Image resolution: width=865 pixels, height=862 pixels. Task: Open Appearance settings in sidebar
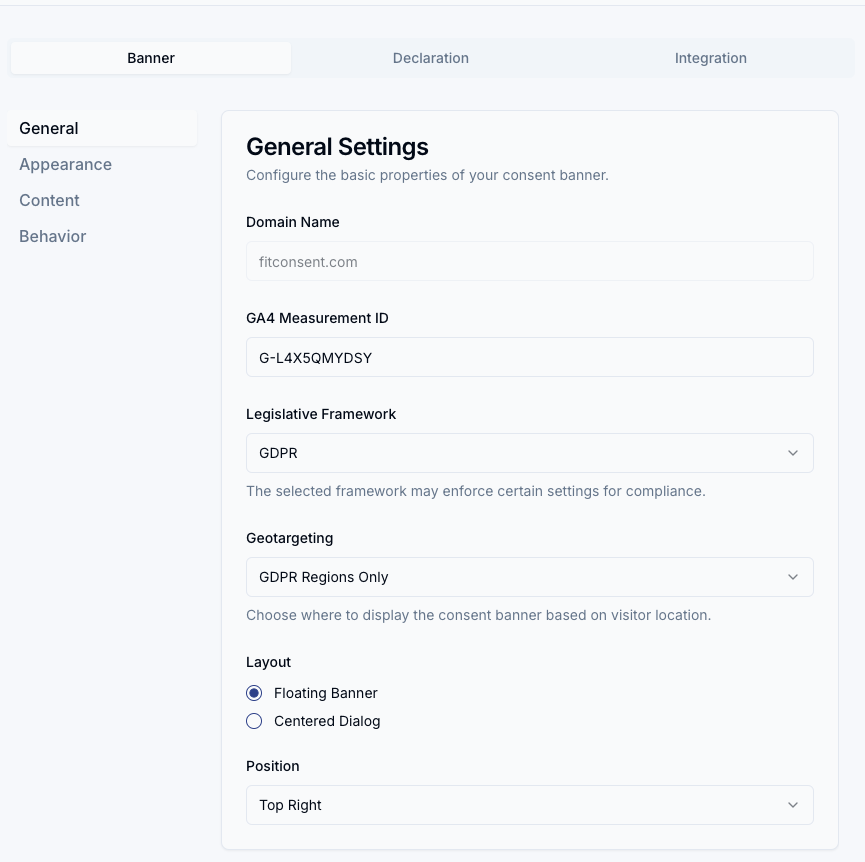(x=66, y=164)
